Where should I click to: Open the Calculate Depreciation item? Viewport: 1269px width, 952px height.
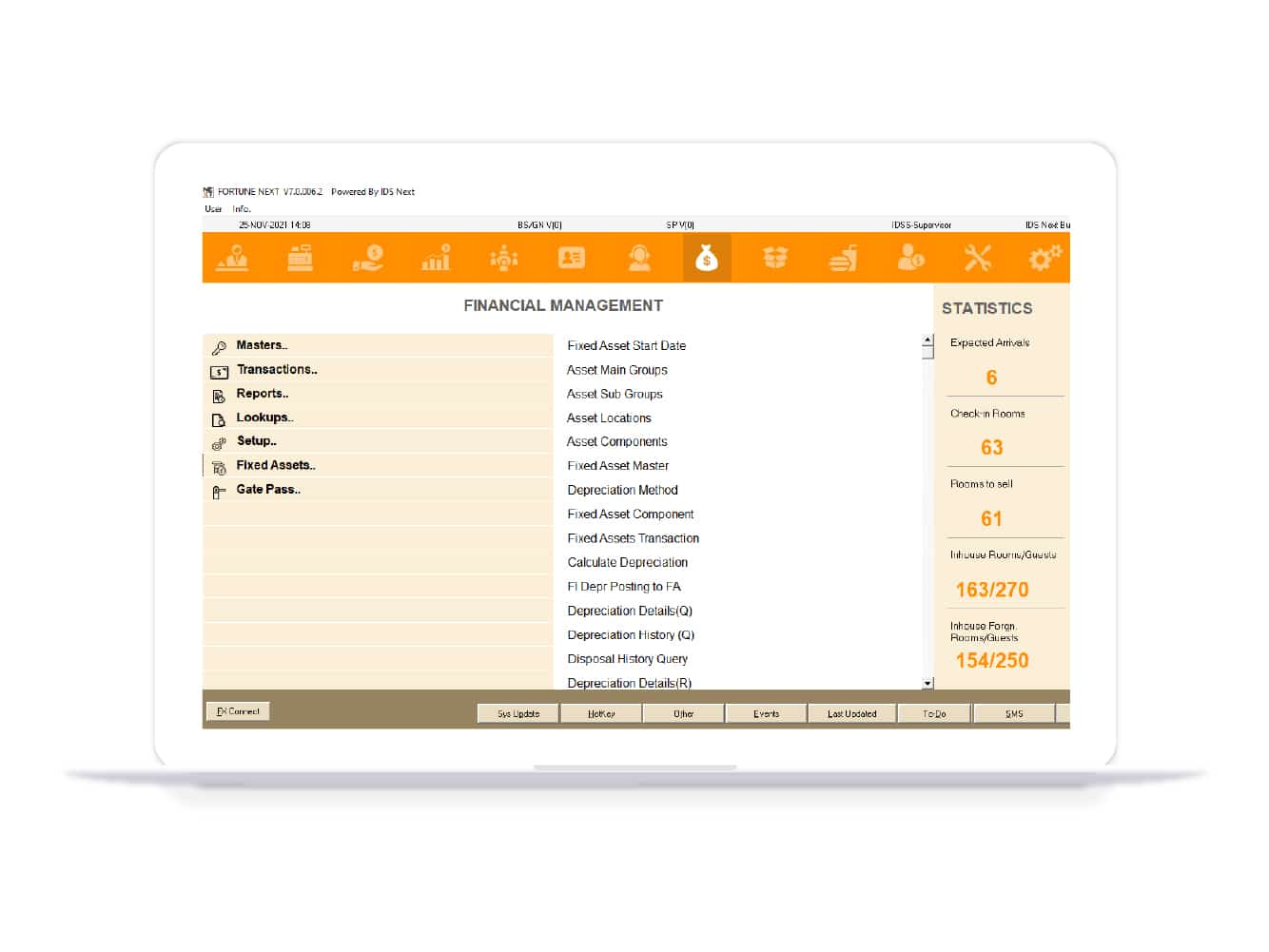[627, 563]
